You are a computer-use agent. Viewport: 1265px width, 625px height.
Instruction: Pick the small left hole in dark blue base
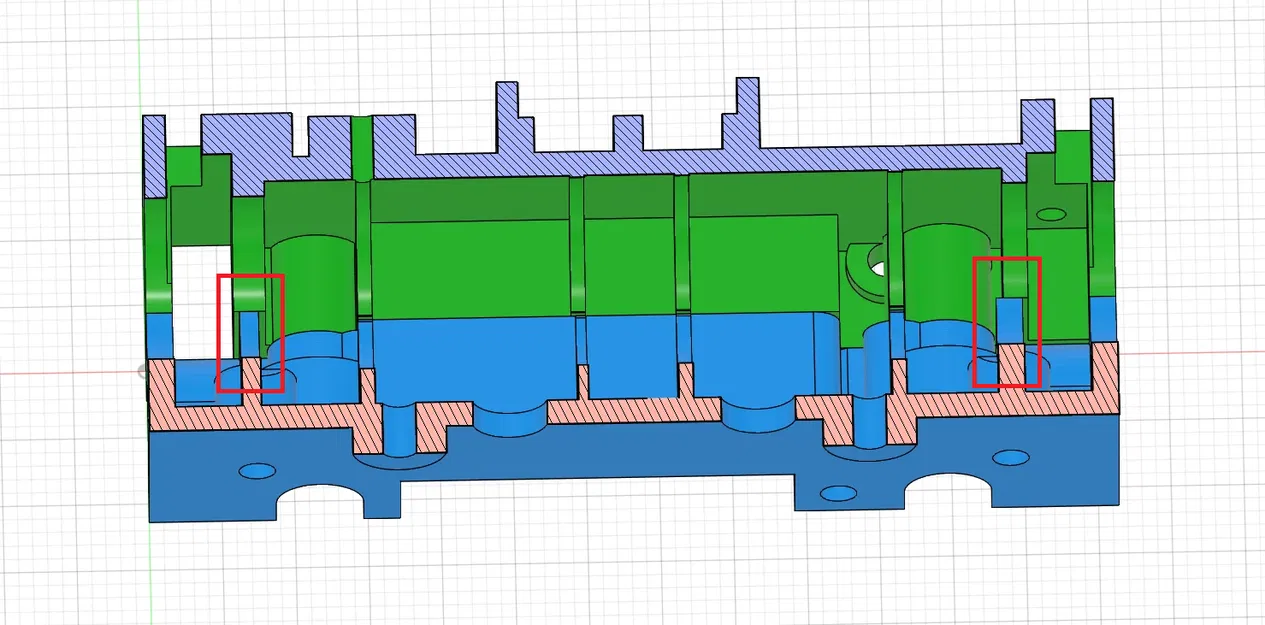tap(258, 469)
